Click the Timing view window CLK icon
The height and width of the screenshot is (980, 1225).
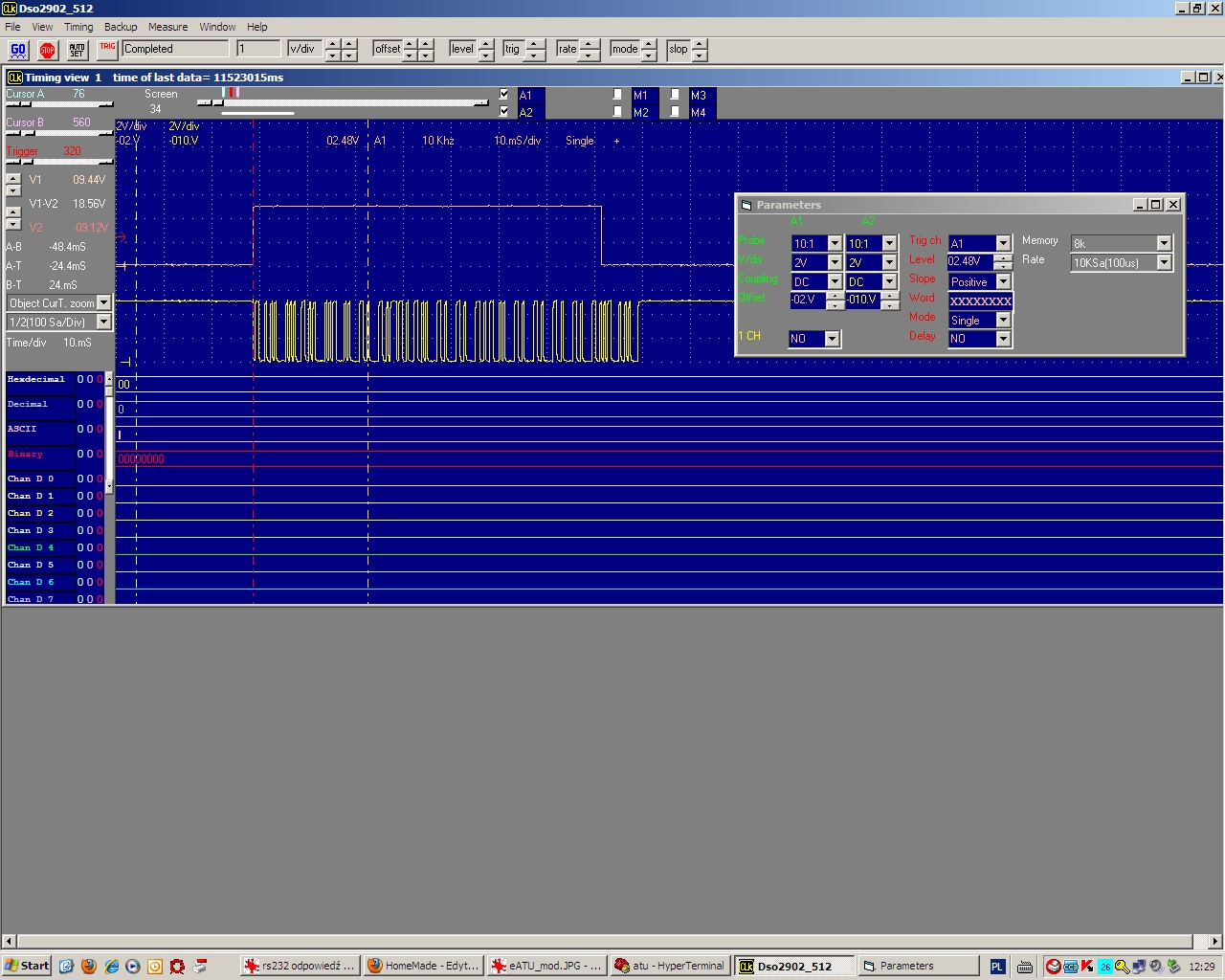[14, 78]
